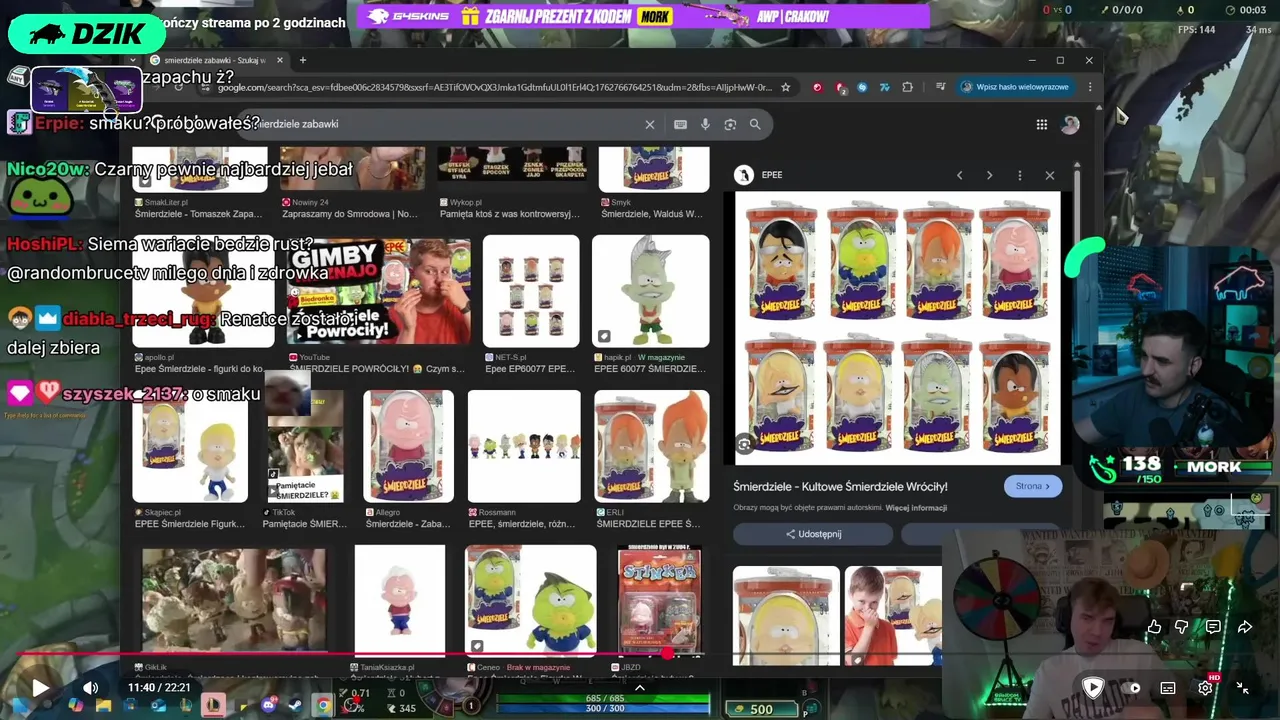Open the Więcej informacji link
1280x720 pixels.
tap(915, 508)
